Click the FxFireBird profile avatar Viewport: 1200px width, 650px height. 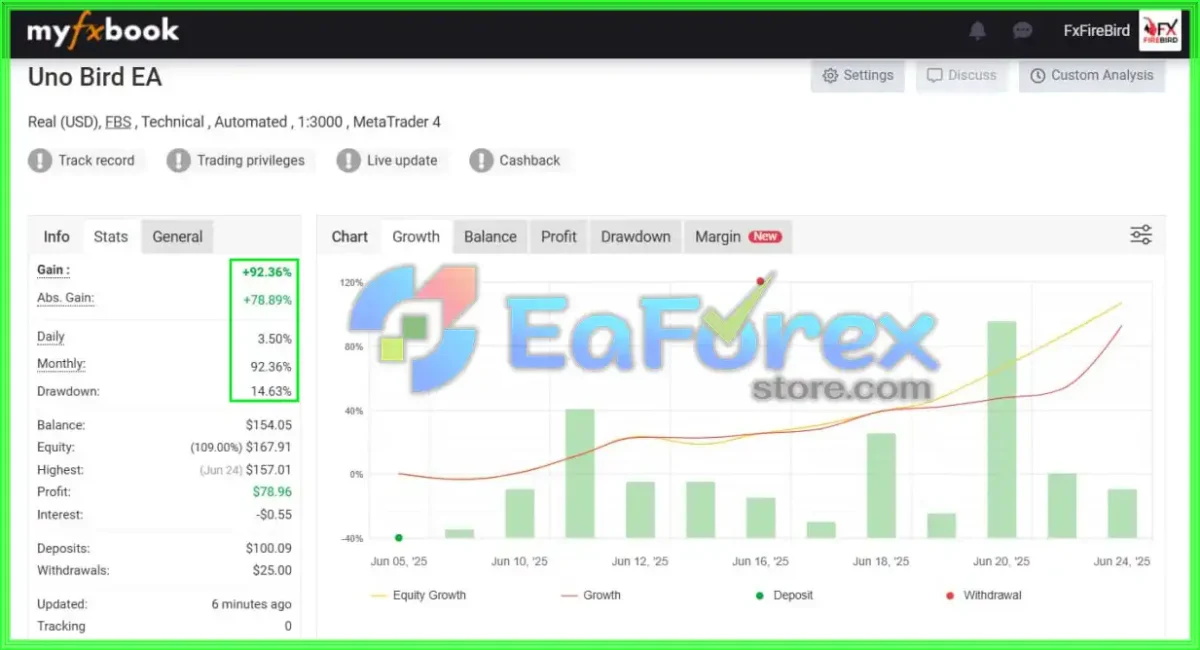[1160, 30]
